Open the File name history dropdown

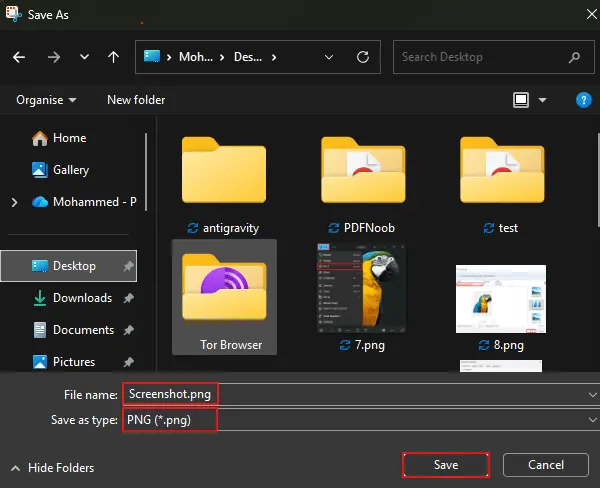point(592,395)
